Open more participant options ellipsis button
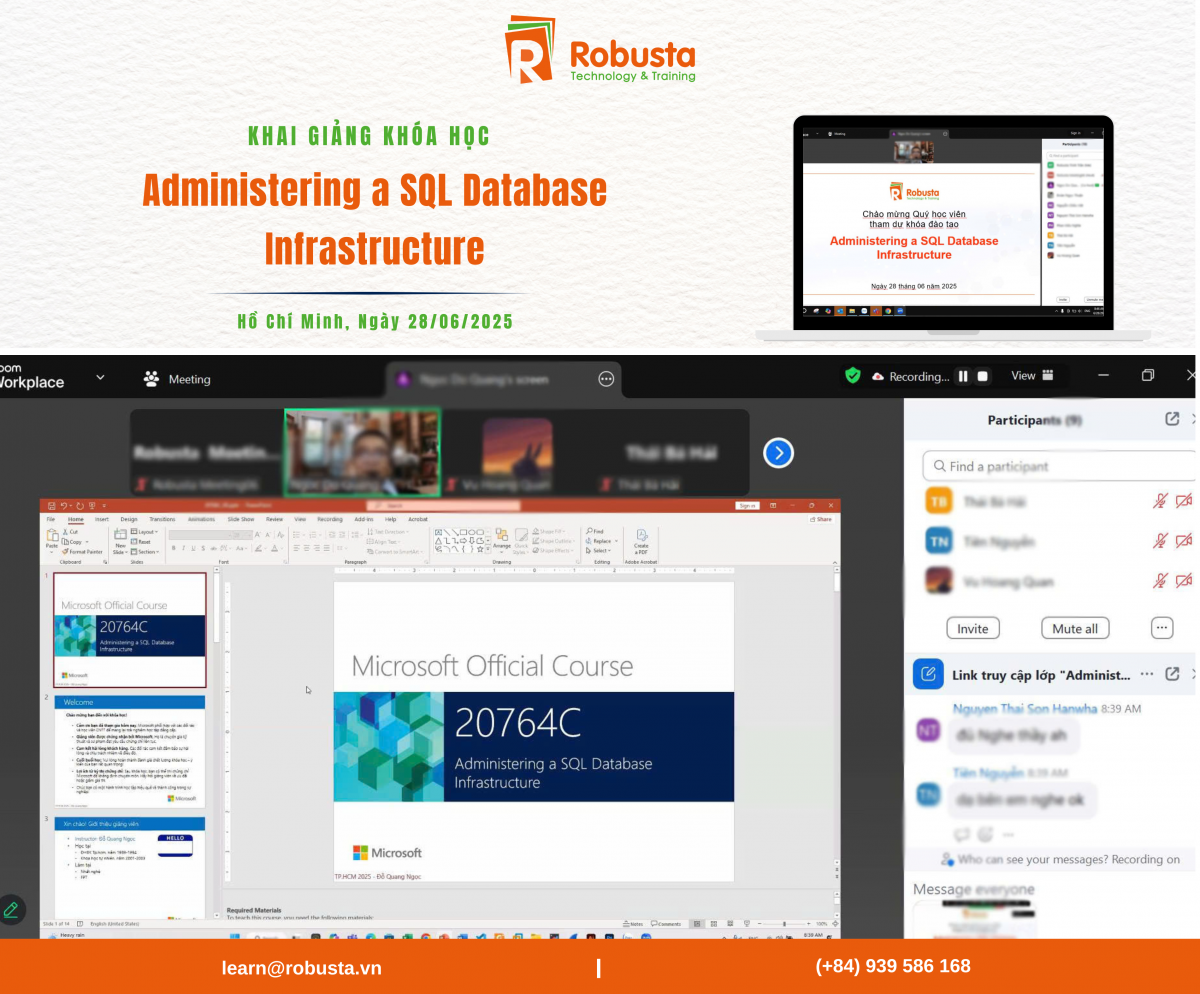This screenshot has height=994, width=1200. [x=1161, y=628]
